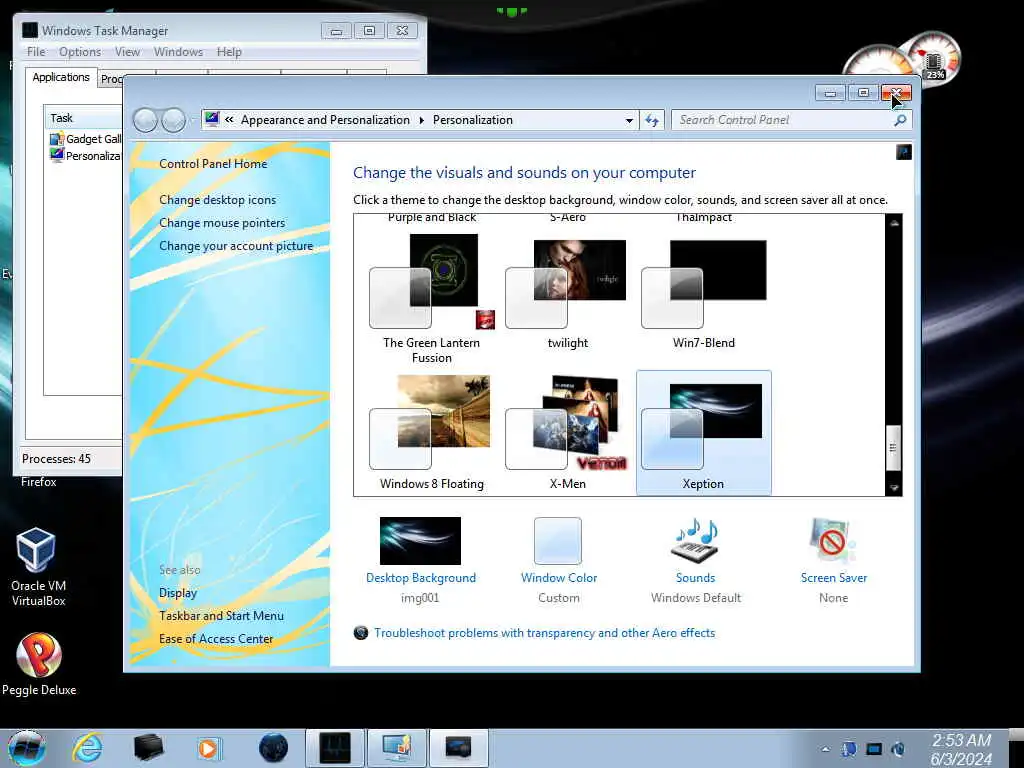Select The Green Lantern Fussion theme
1024x768 pixels.
(432, 299)
